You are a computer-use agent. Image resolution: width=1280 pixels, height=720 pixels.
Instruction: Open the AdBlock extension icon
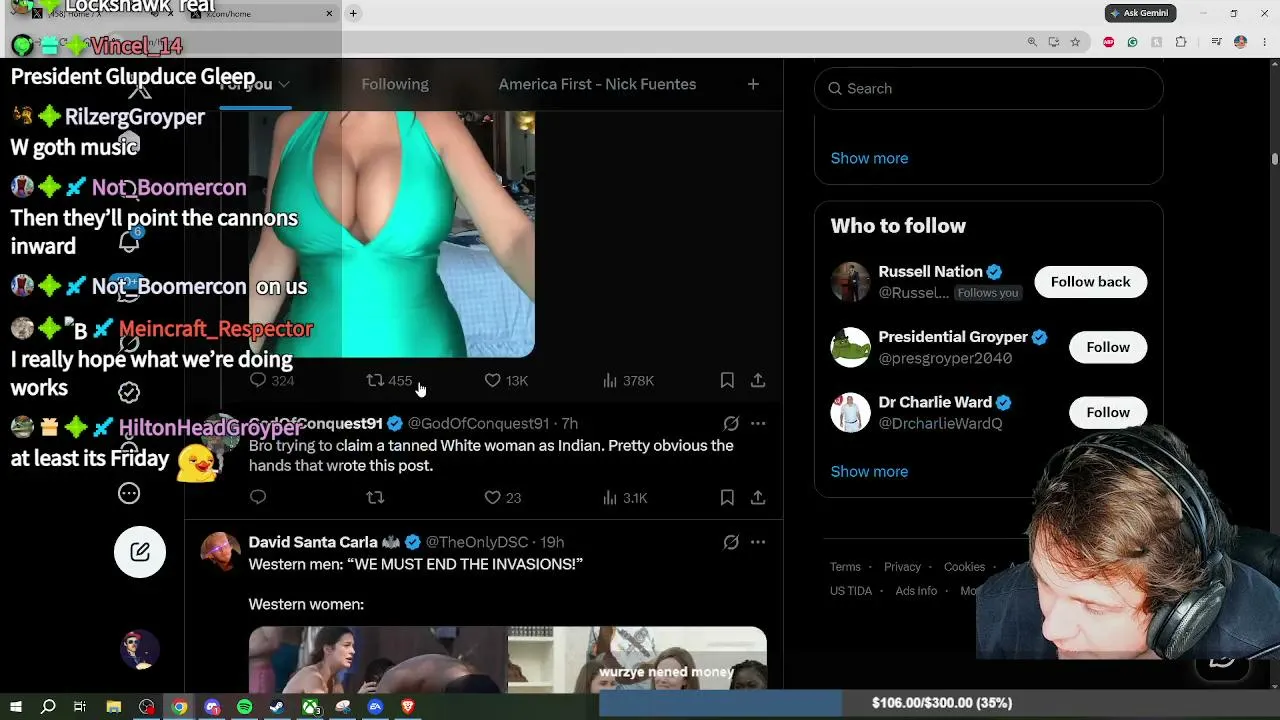(1108, 42)
